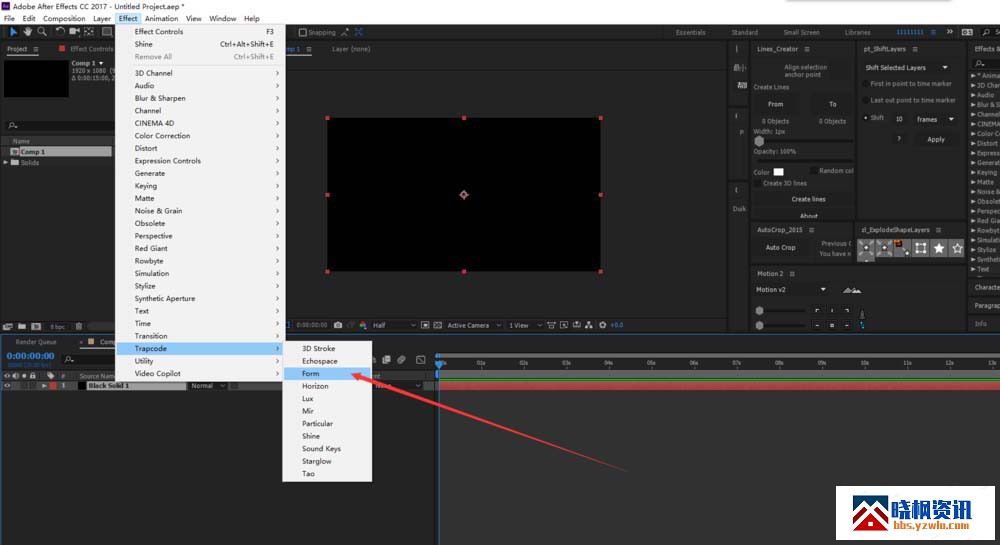The width and height of the screenshot is (1000, 545).
Task: Open Shift Selected Layers dropdown
Action: pyautogui.click(x=906, y=68)
